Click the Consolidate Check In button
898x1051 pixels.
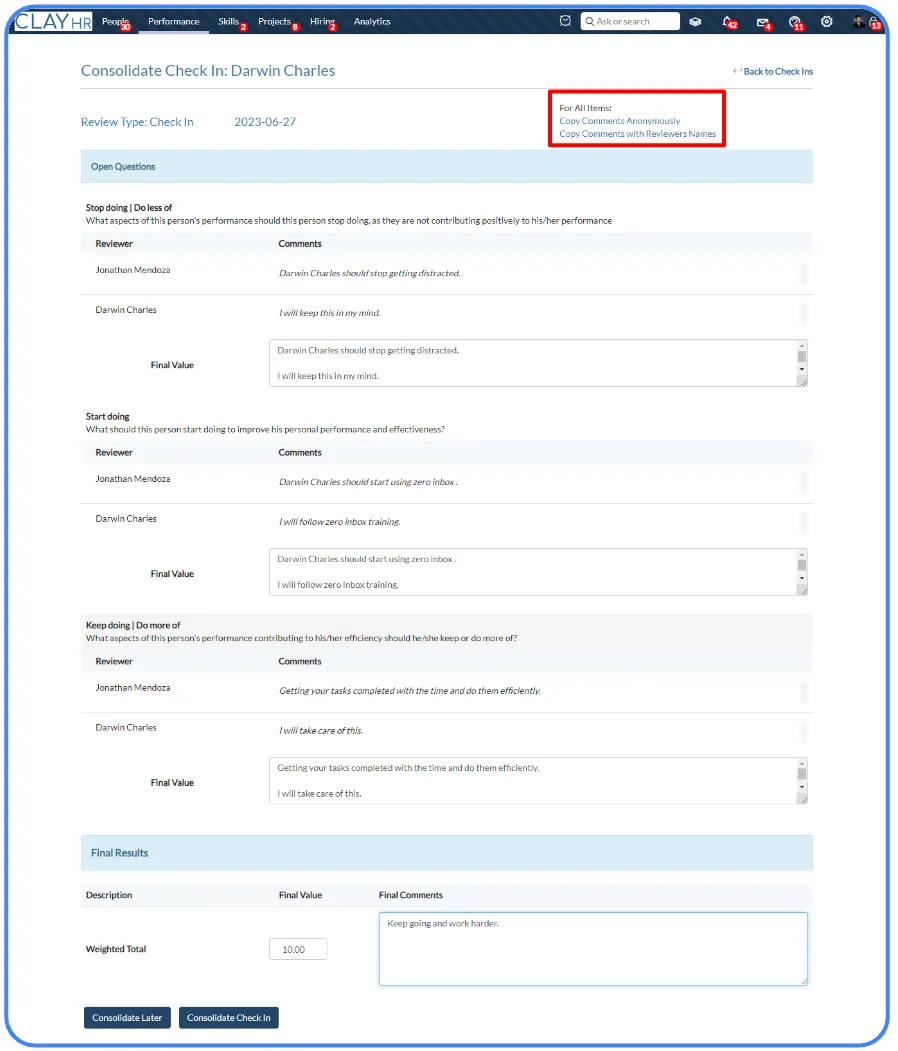[x=229, y=1017]
